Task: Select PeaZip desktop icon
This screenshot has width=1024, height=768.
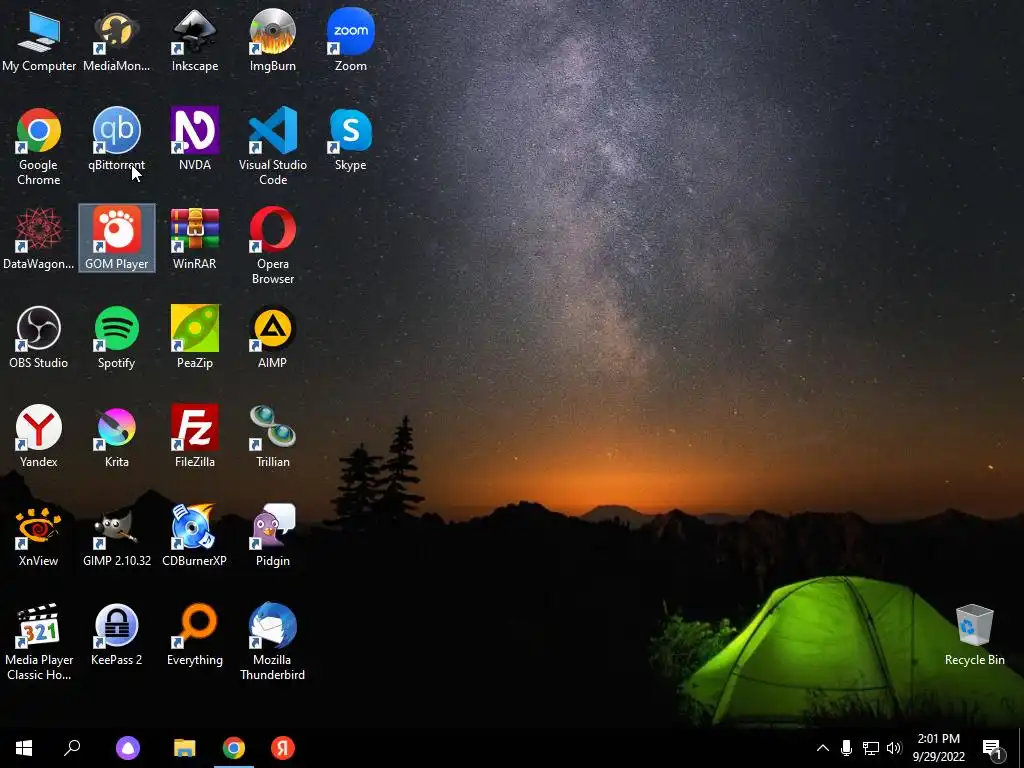Action: pyautogui.click(x=195, y=338)
